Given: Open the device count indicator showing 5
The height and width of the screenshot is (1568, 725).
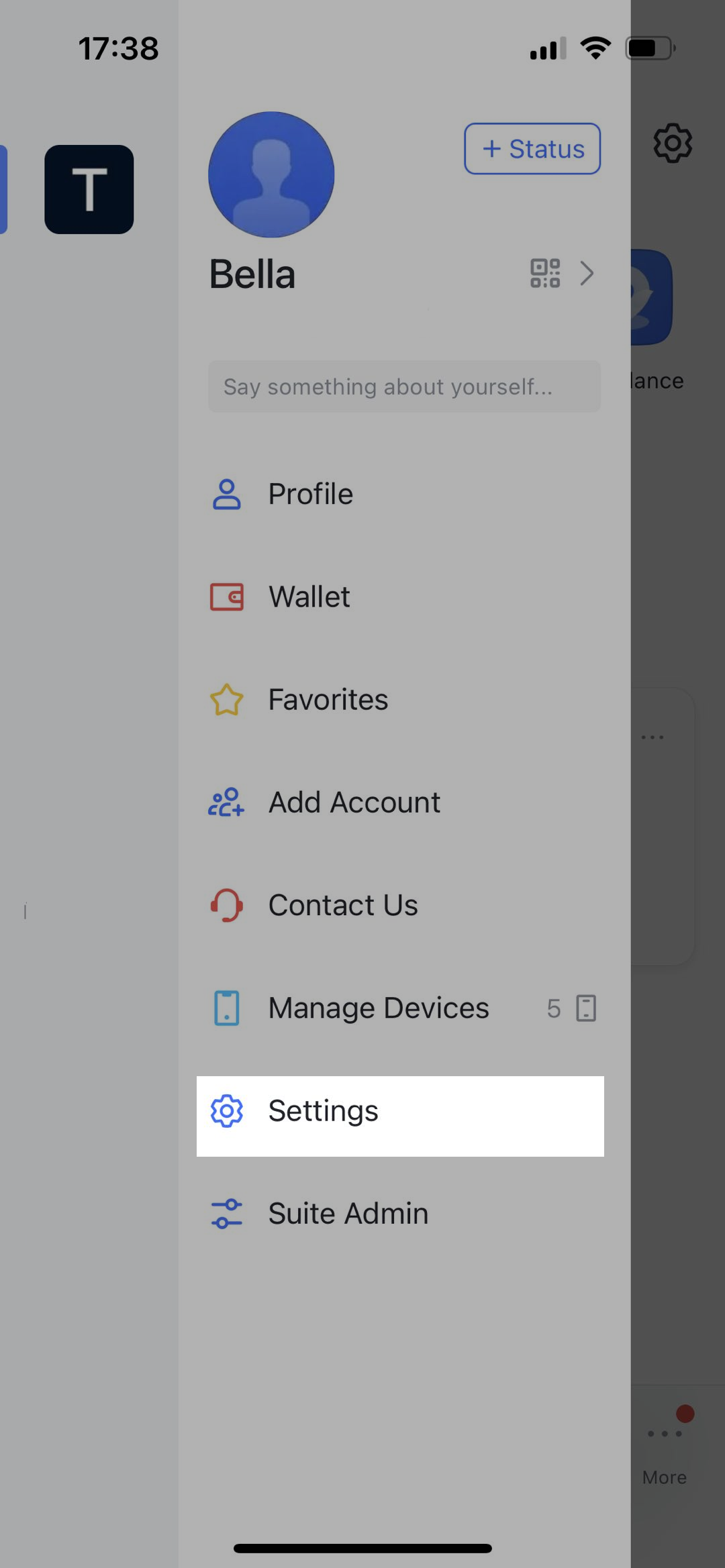Looking at the screenshot, I should 572,1008.
